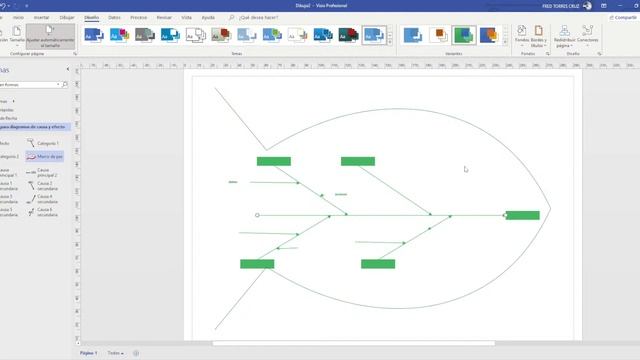Switch to the Revisar tab
The image size is (640, 360).
[164, 18]
